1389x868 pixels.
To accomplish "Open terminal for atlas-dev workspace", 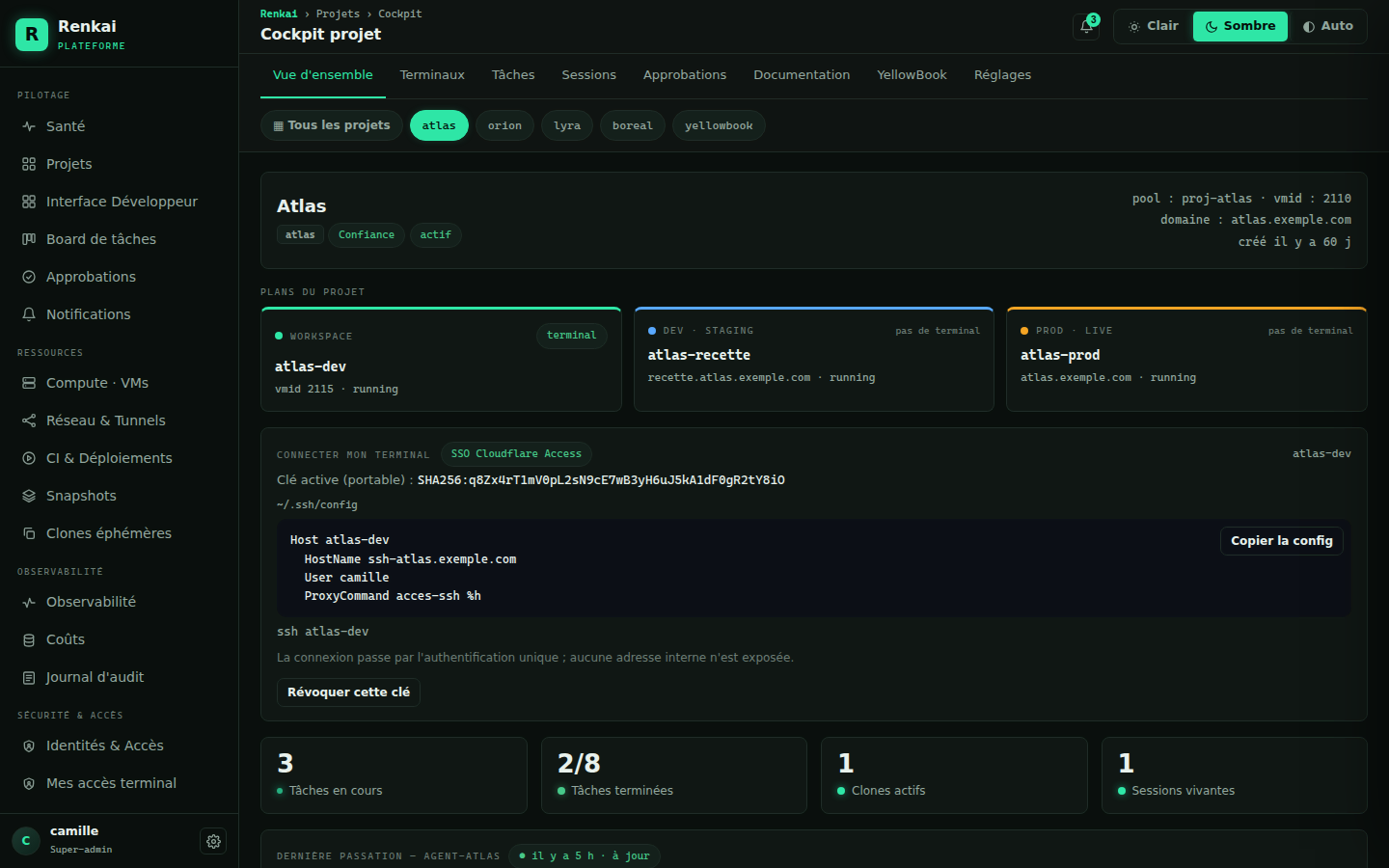I will pos(571,336).
